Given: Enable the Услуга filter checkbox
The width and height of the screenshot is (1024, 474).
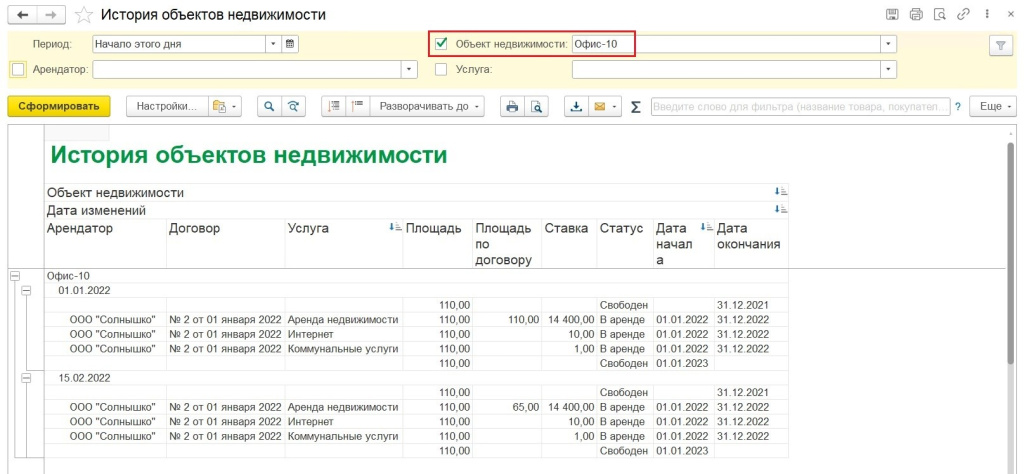Looking at the screenshot, I should 442,69.
